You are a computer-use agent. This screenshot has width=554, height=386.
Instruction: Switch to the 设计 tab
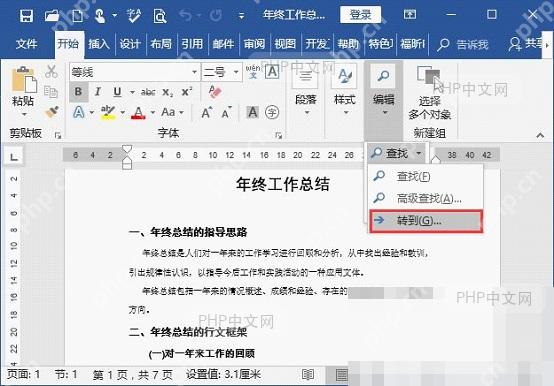click(130, 44)
